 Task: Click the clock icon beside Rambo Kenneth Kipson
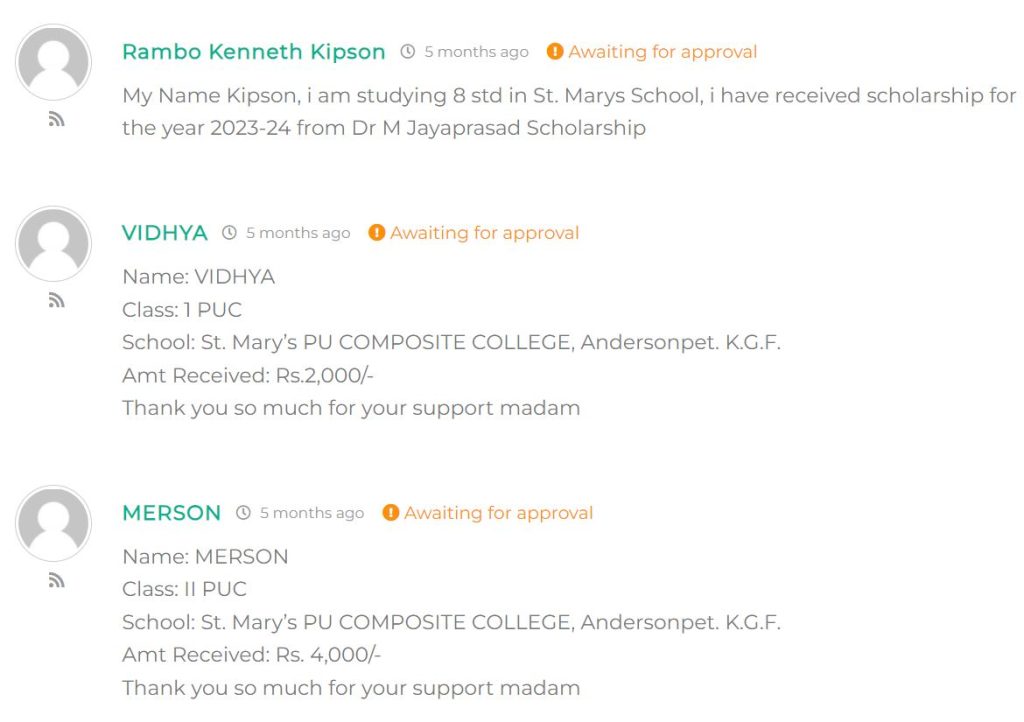pyautogui.click(x=408, y=52)
